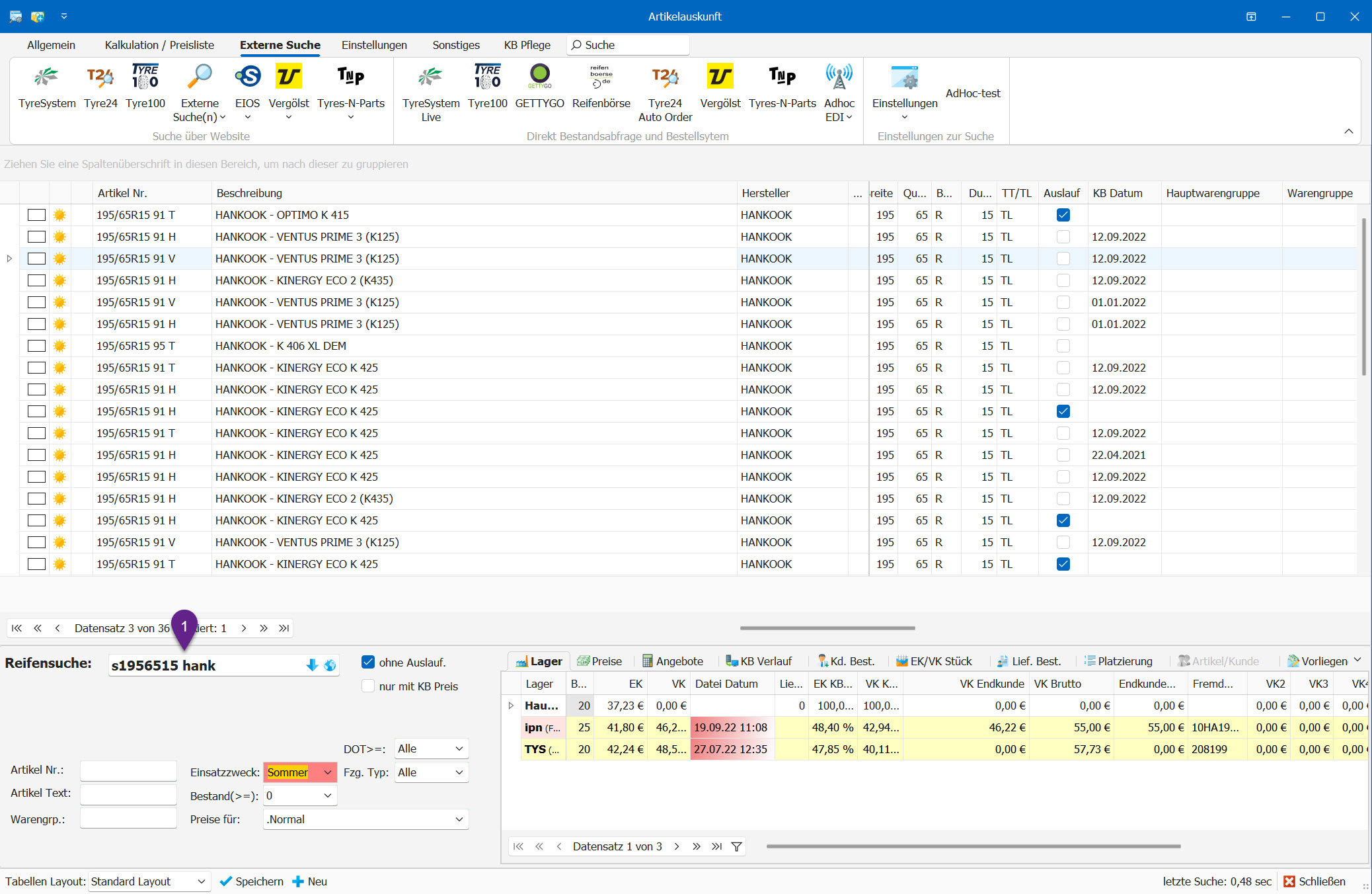Screen dimensions: 1372x894
Task: Click ribbon display options icon in title bar
Action: click(1251, 17)
